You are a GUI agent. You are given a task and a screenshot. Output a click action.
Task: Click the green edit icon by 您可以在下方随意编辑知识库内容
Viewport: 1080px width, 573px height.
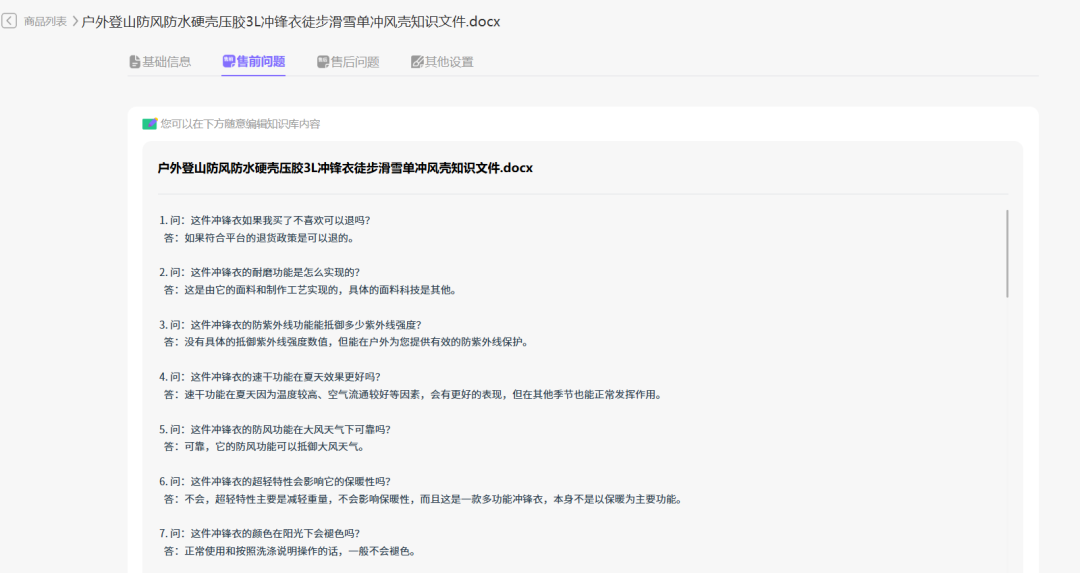(x=149, y=124)
